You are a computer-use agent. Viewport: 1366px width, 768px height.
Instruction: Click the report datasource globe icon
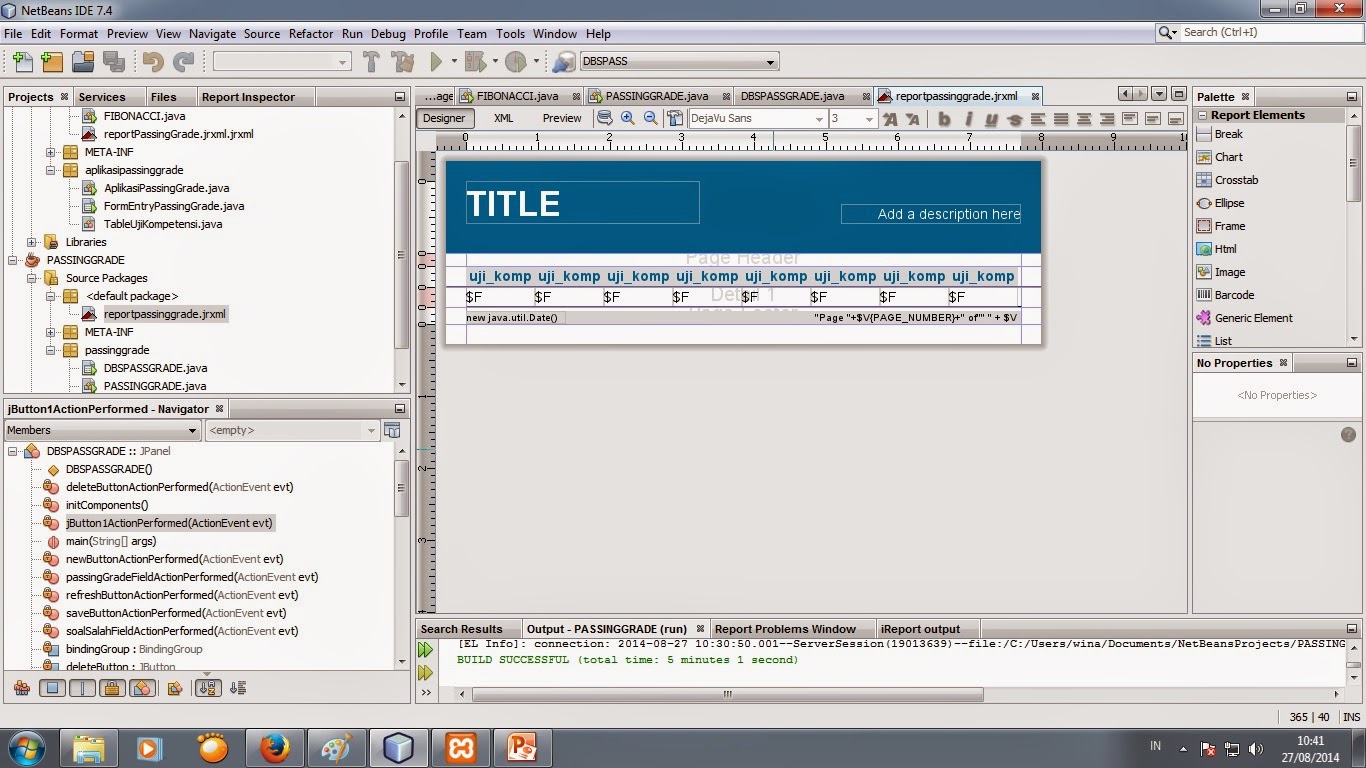564,62
